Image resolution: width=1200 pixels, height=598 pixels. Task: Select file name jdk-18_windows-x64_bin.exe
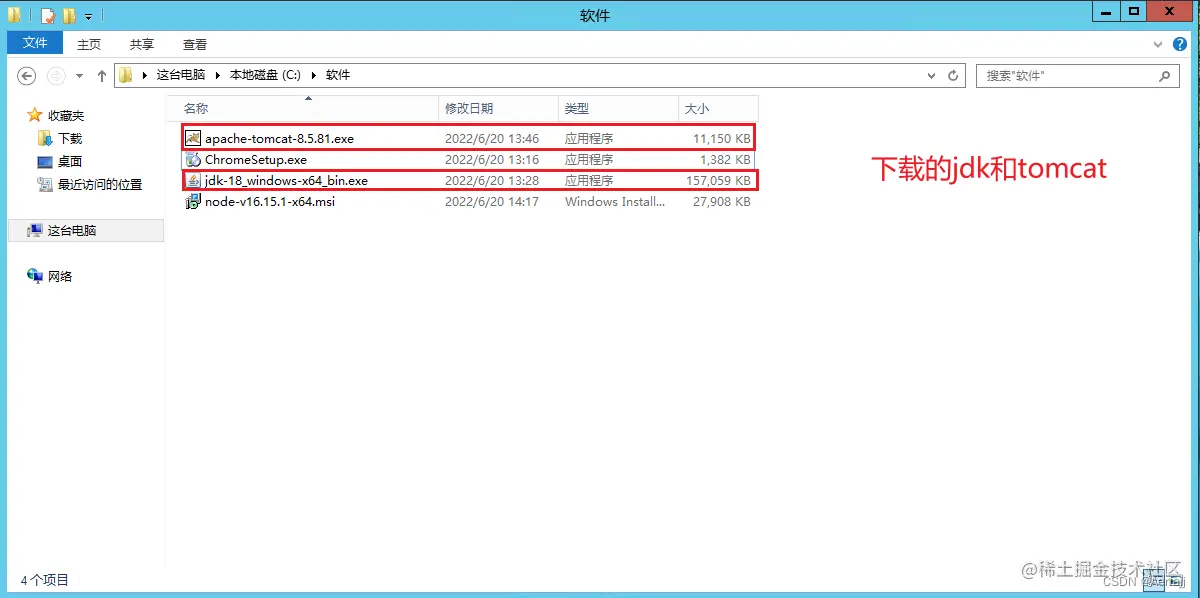[x=286, y=180]
